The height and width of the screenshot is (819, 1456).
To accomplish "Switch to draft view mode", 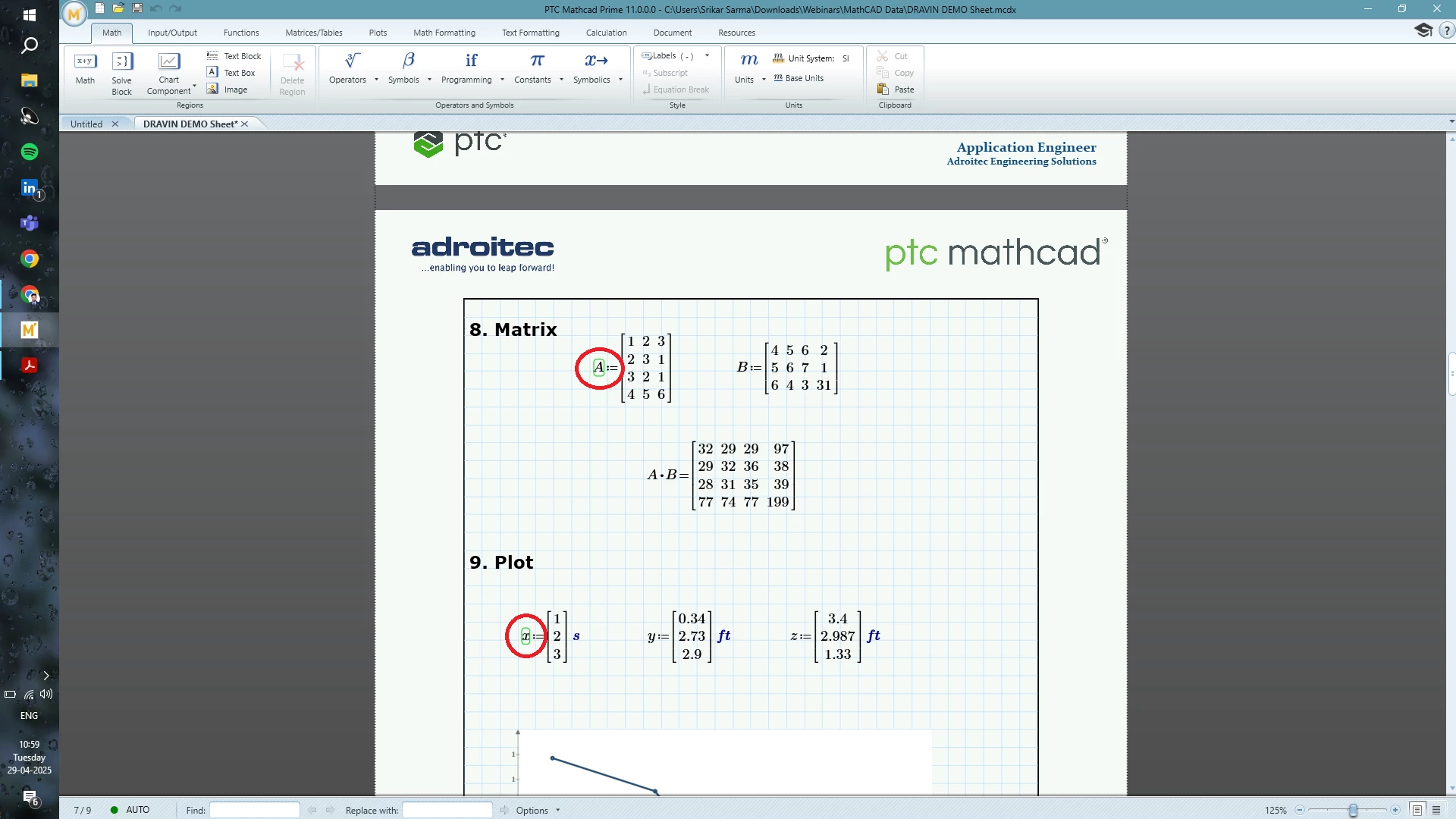I will click(1436, 810).
